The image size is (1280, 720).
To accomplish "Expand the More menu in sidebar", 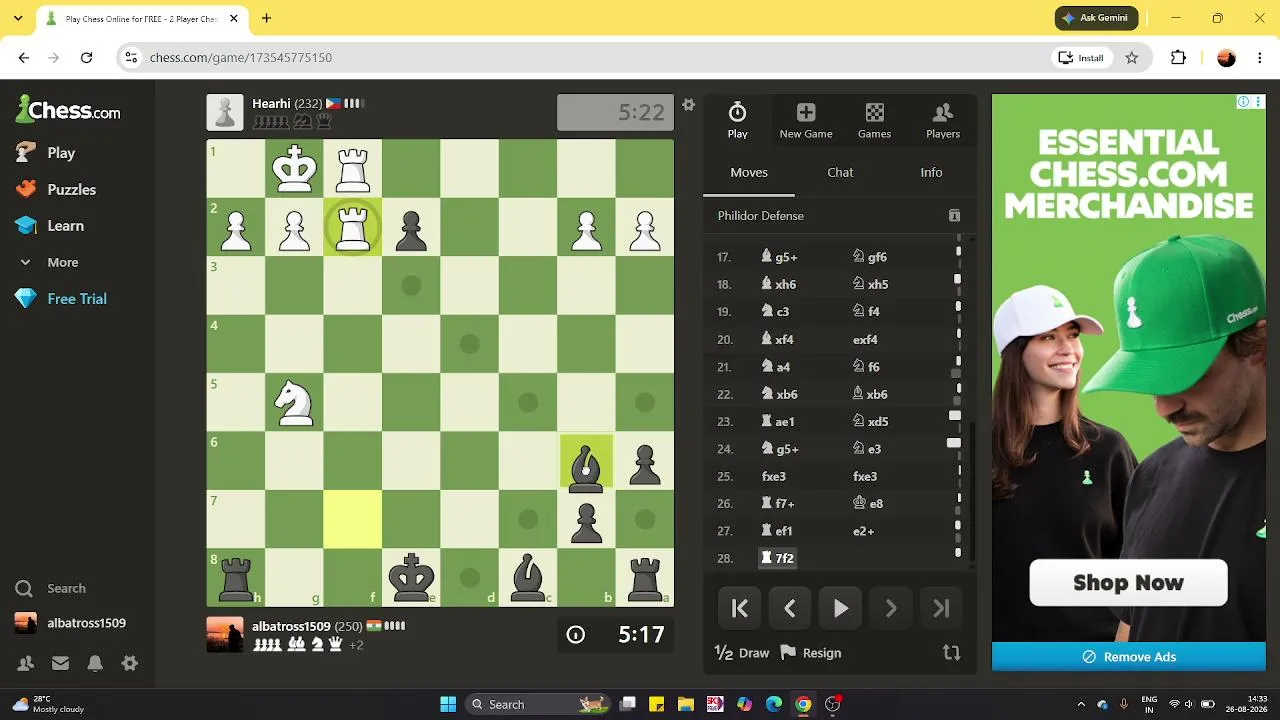I will 47,262.
